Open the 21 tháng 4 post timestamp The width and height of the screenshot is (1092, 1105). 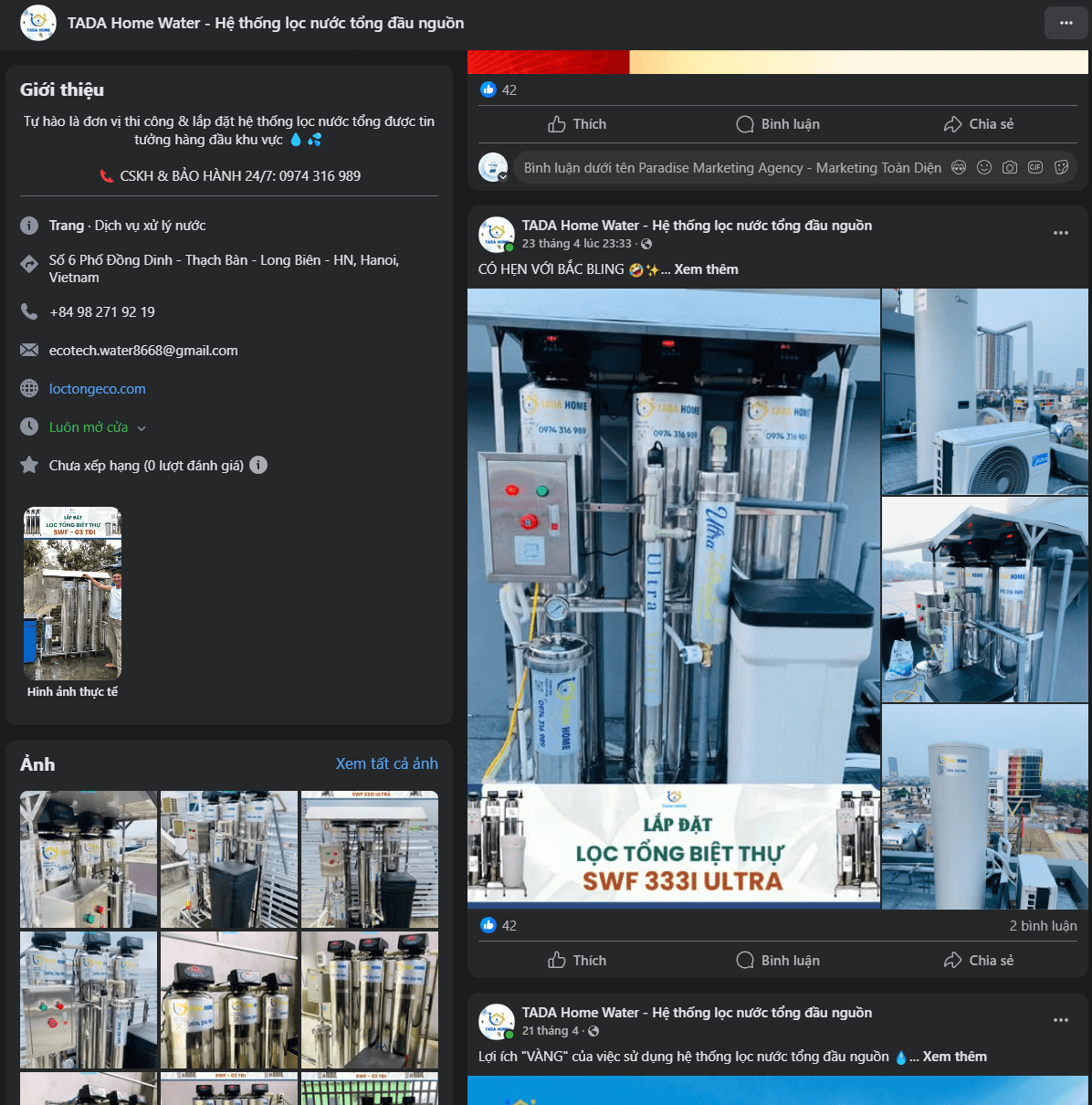551,1031
